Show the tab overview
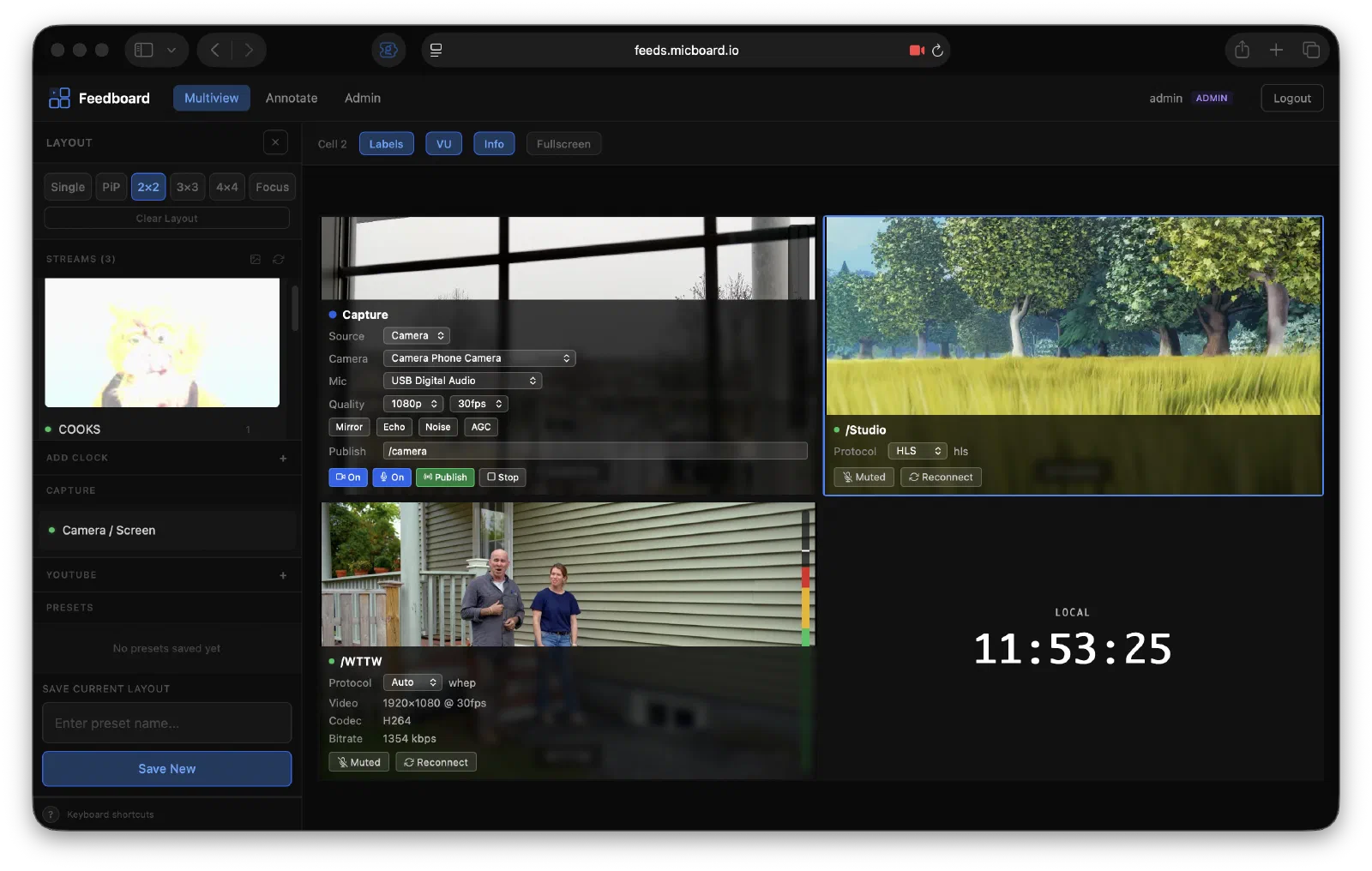The image size is (1372, 871). 1311,50
